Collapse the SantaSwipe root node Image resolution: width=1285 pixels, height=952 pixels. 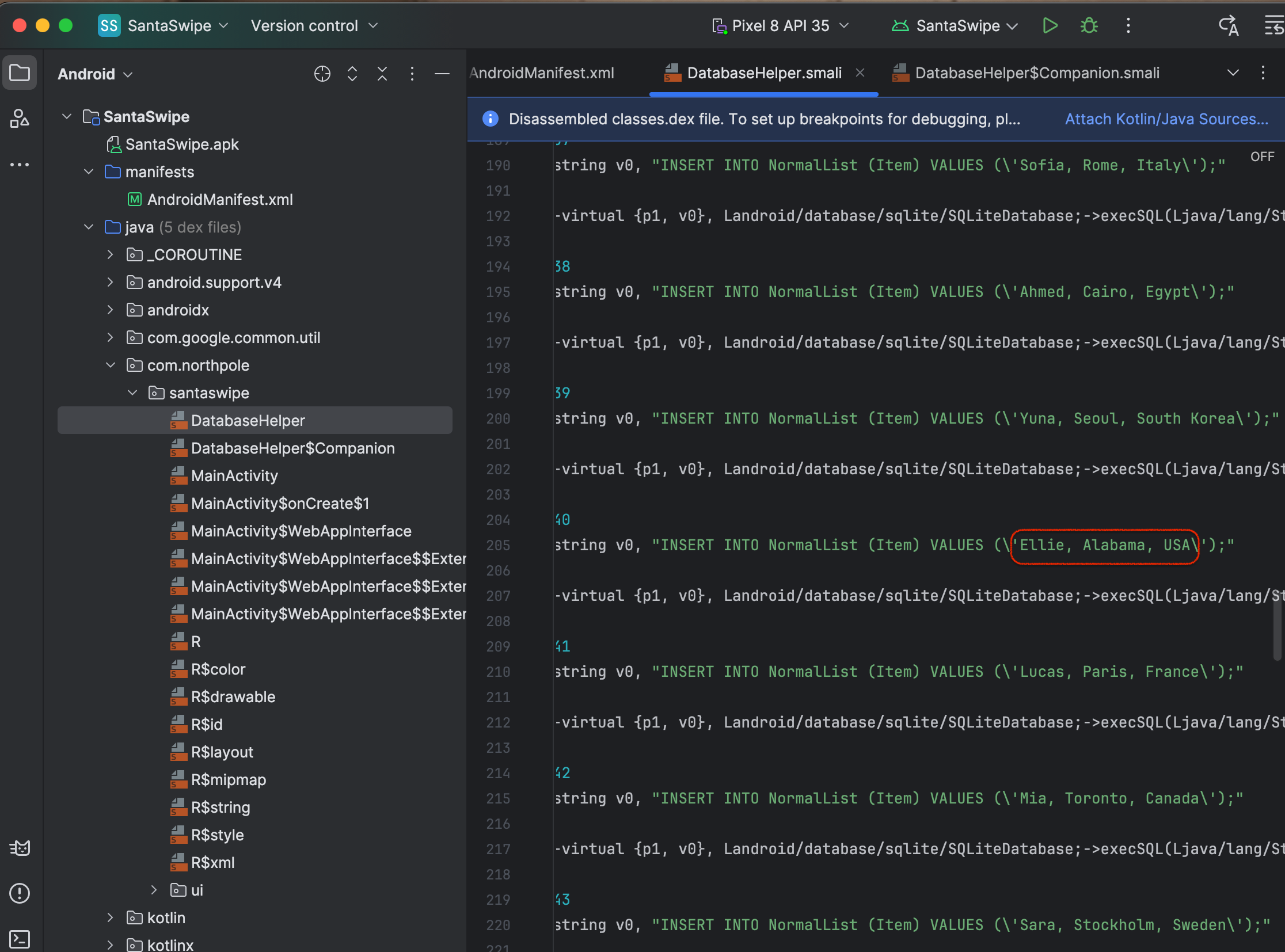67,116
